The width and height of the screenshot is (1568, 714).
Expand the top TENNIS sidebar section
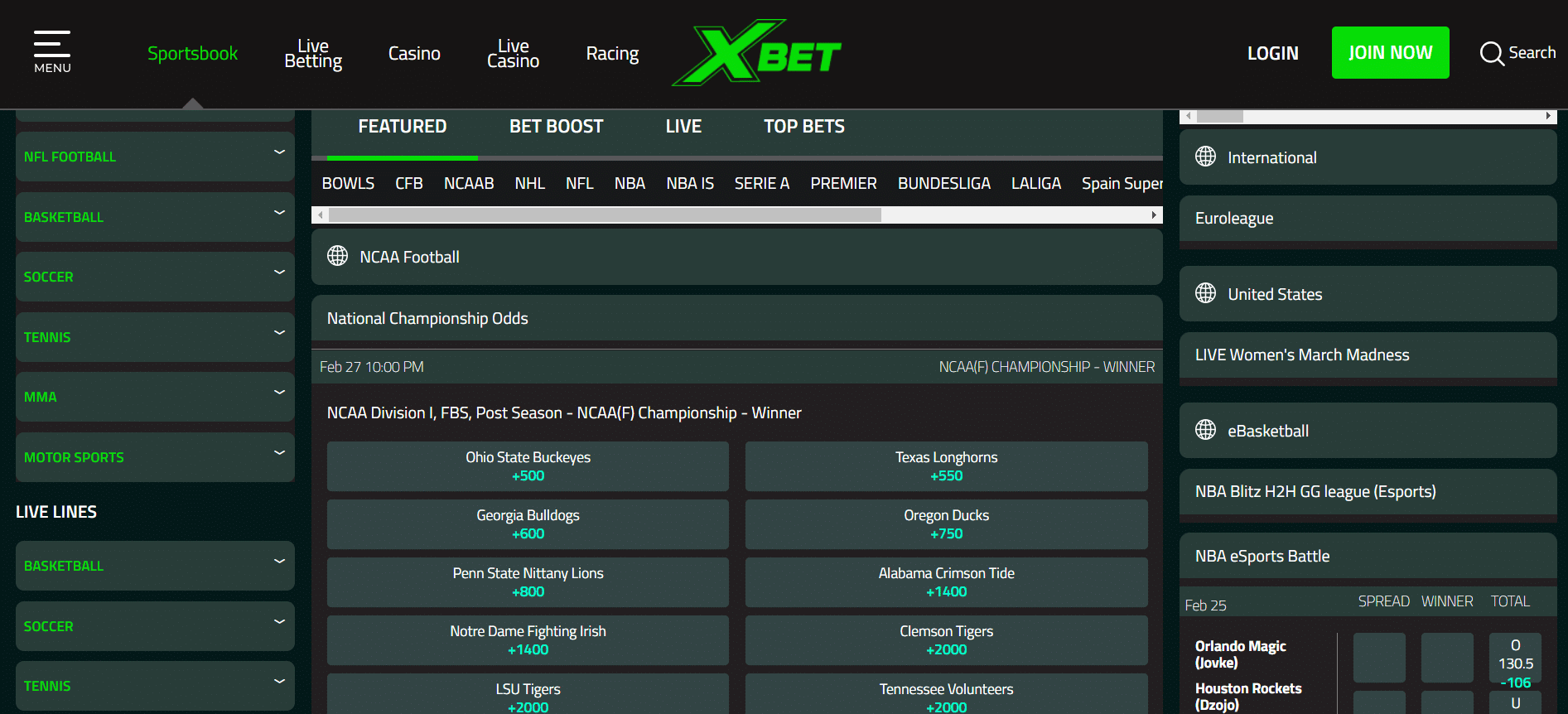[155, 337]
